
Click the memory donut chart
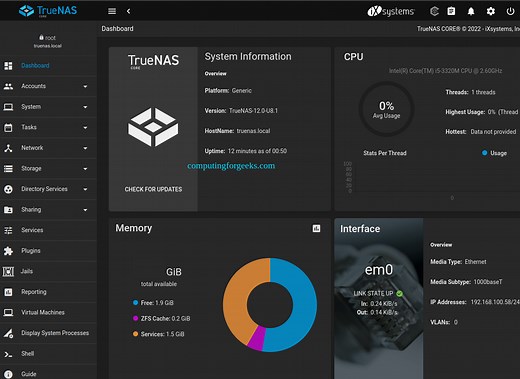[270, 305]
